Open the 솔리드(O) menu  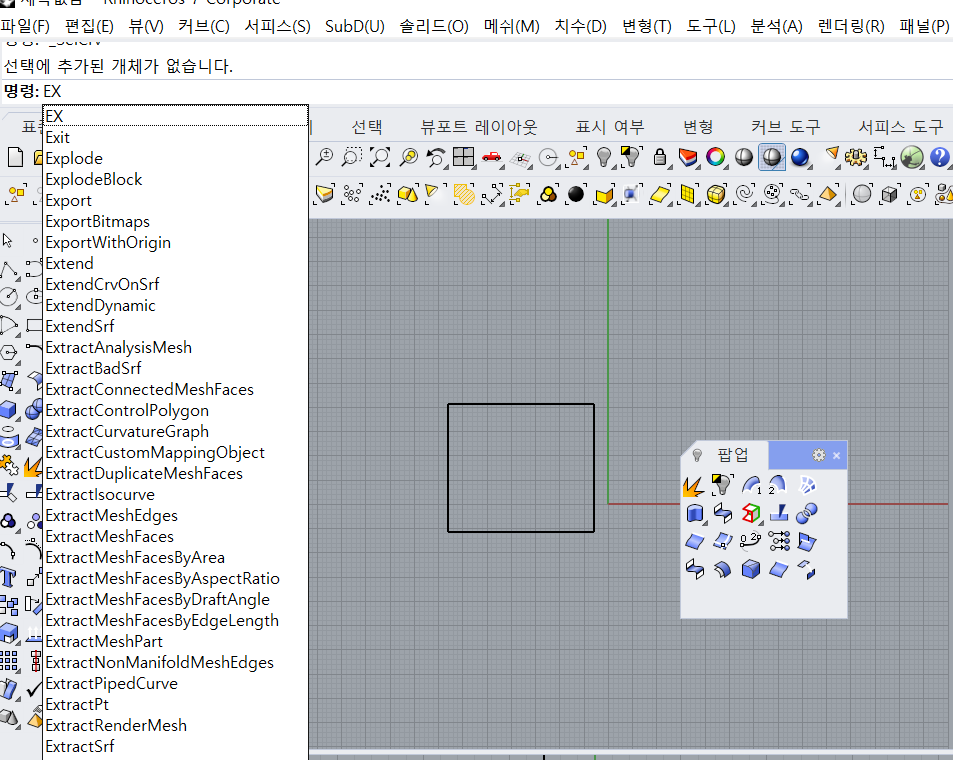click(x=434, y=26)
